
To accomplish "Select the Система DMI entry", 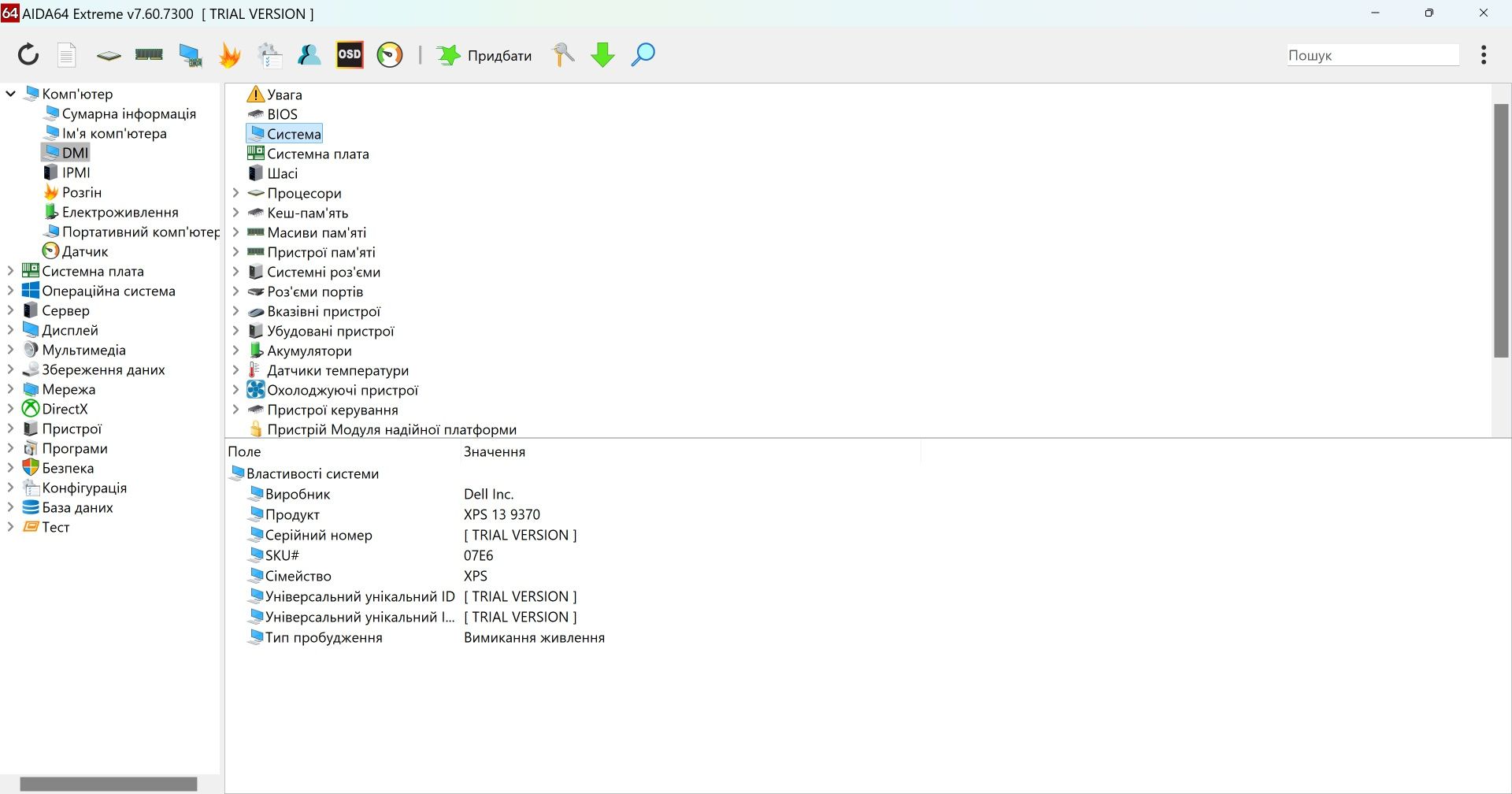I will (x=284, y=134).
